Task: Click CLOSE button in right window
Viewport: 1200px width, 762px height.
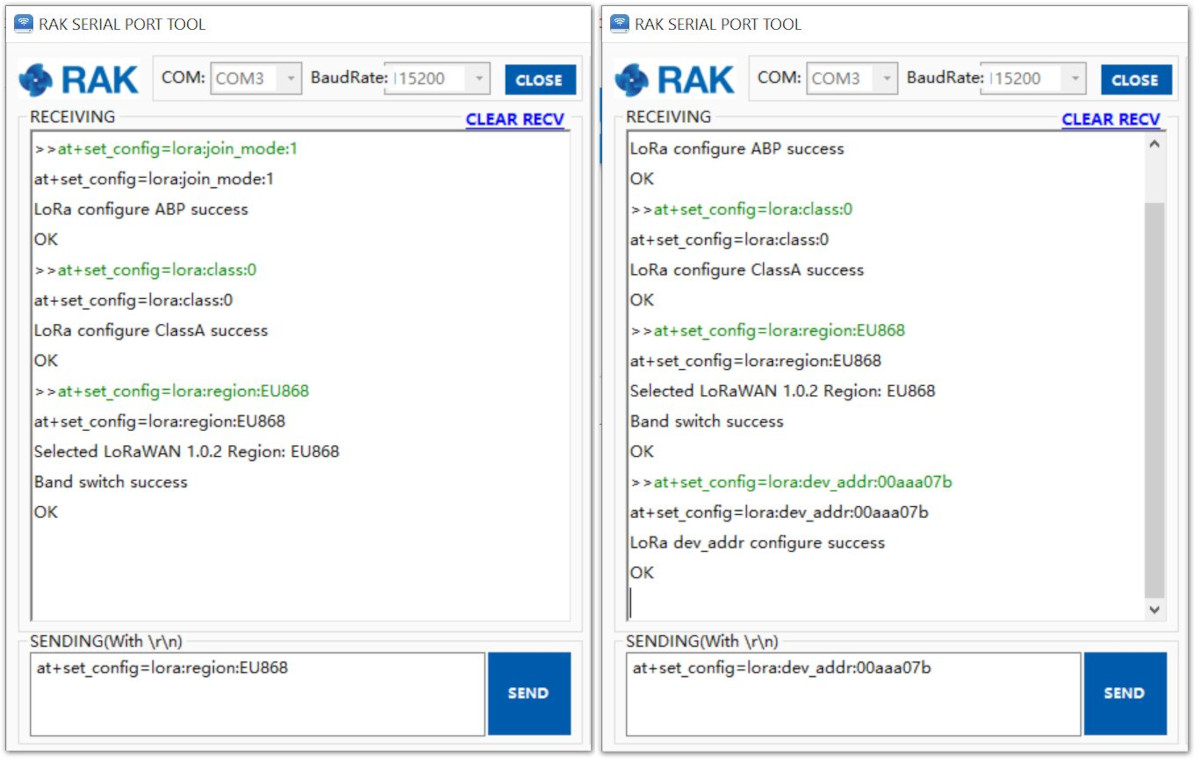Action: click(1136, 80)
